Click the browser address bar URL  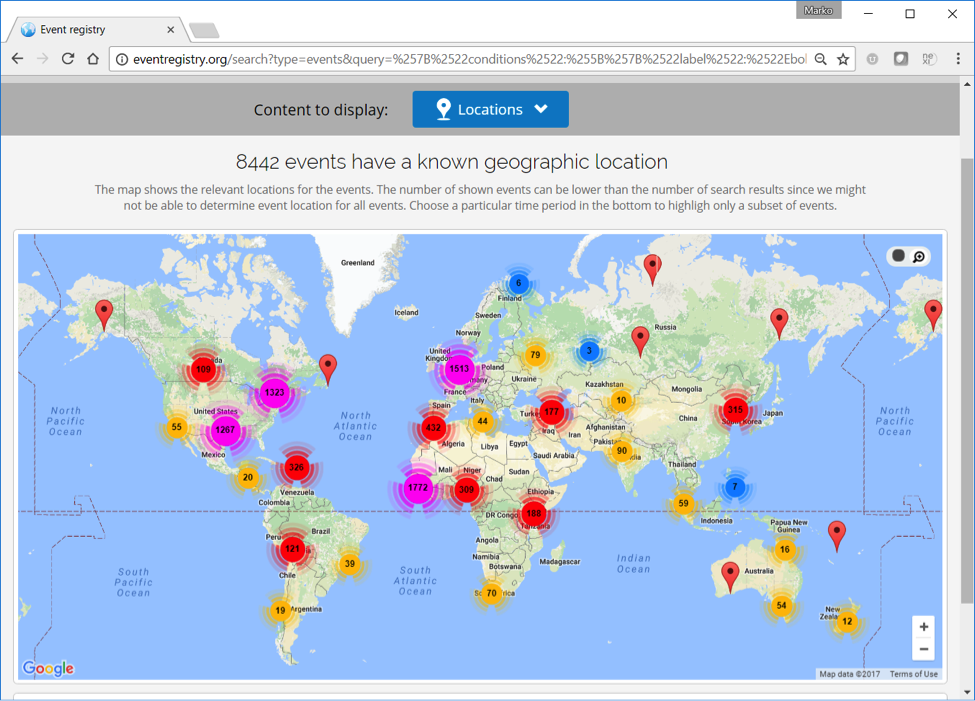point(469,59)
